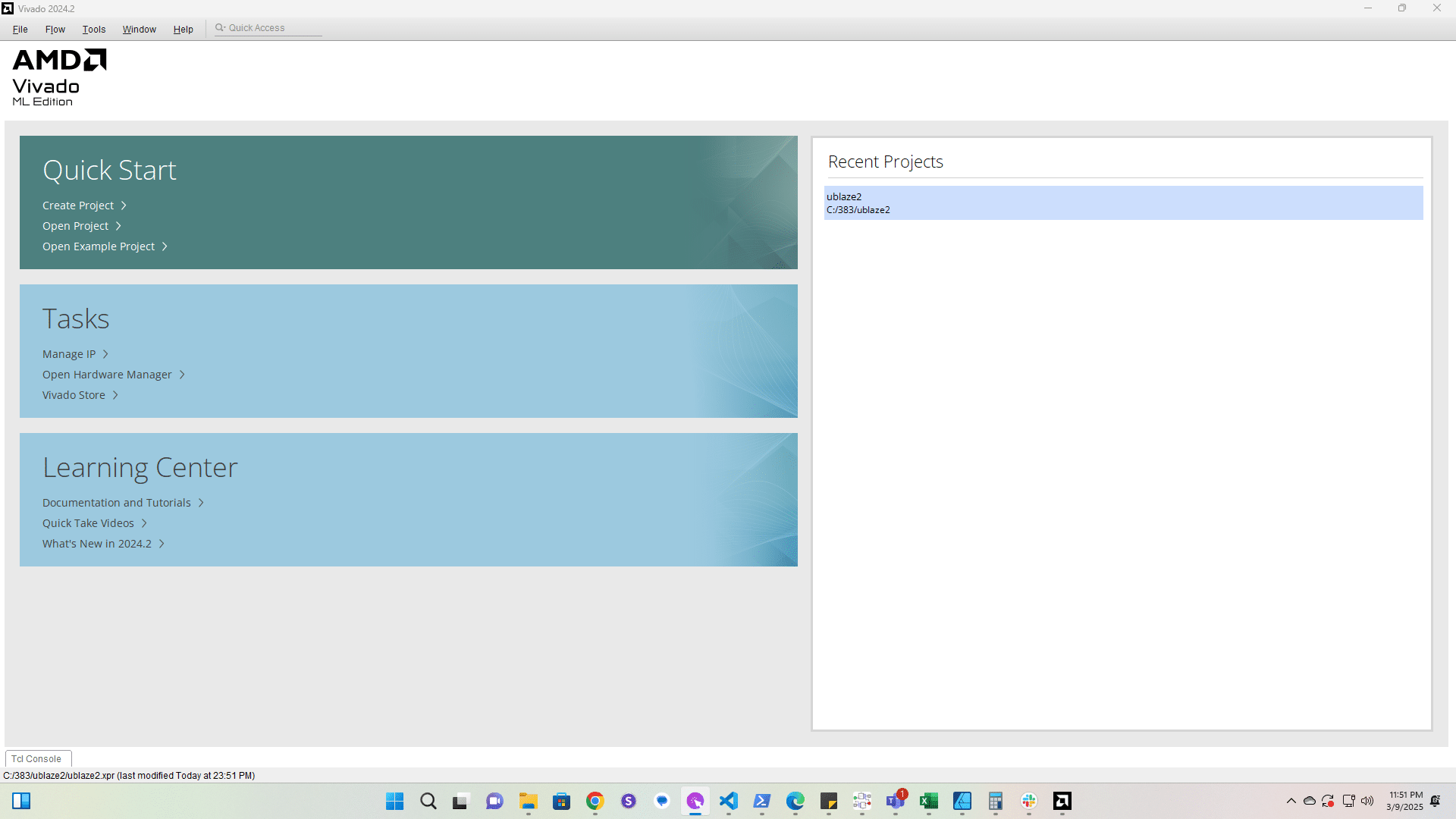This screenshot has height=819, width=1456.
Task: Show hidden system tray icons
Action: 1291,801
